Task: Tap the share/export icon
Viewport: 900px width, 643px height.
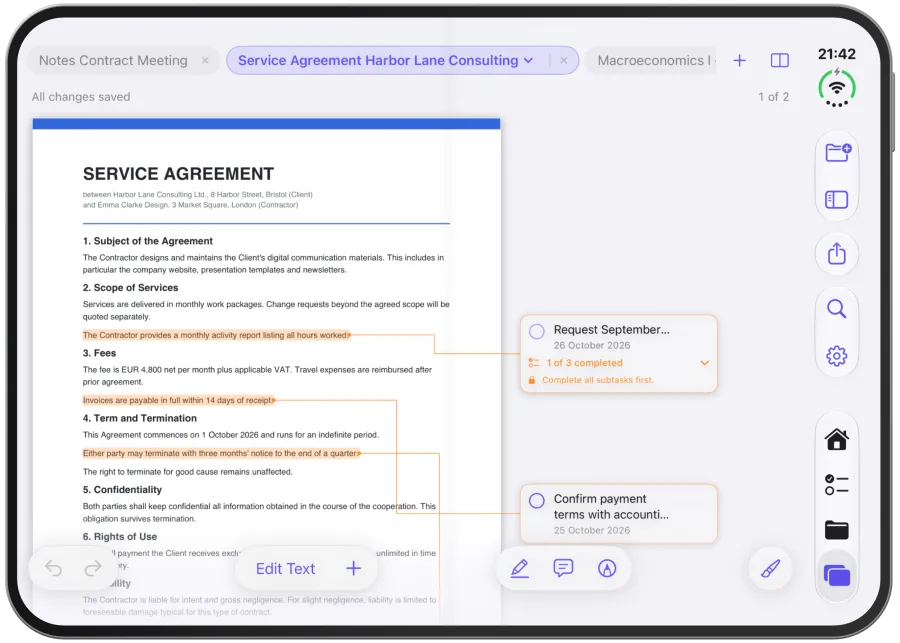Action: [837, 253]
